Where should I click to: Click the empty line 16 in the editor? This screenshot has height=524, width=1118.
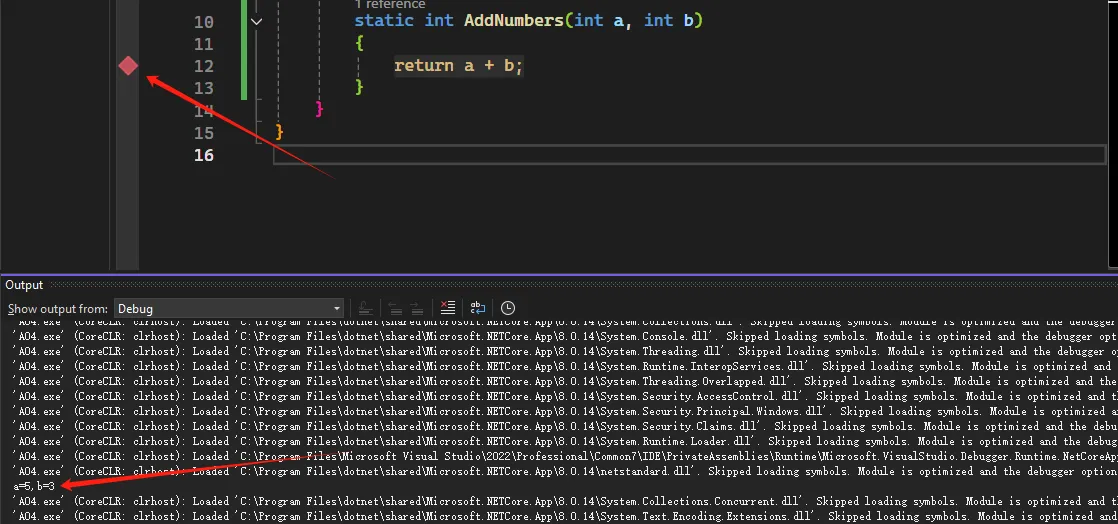pos(690,155)
